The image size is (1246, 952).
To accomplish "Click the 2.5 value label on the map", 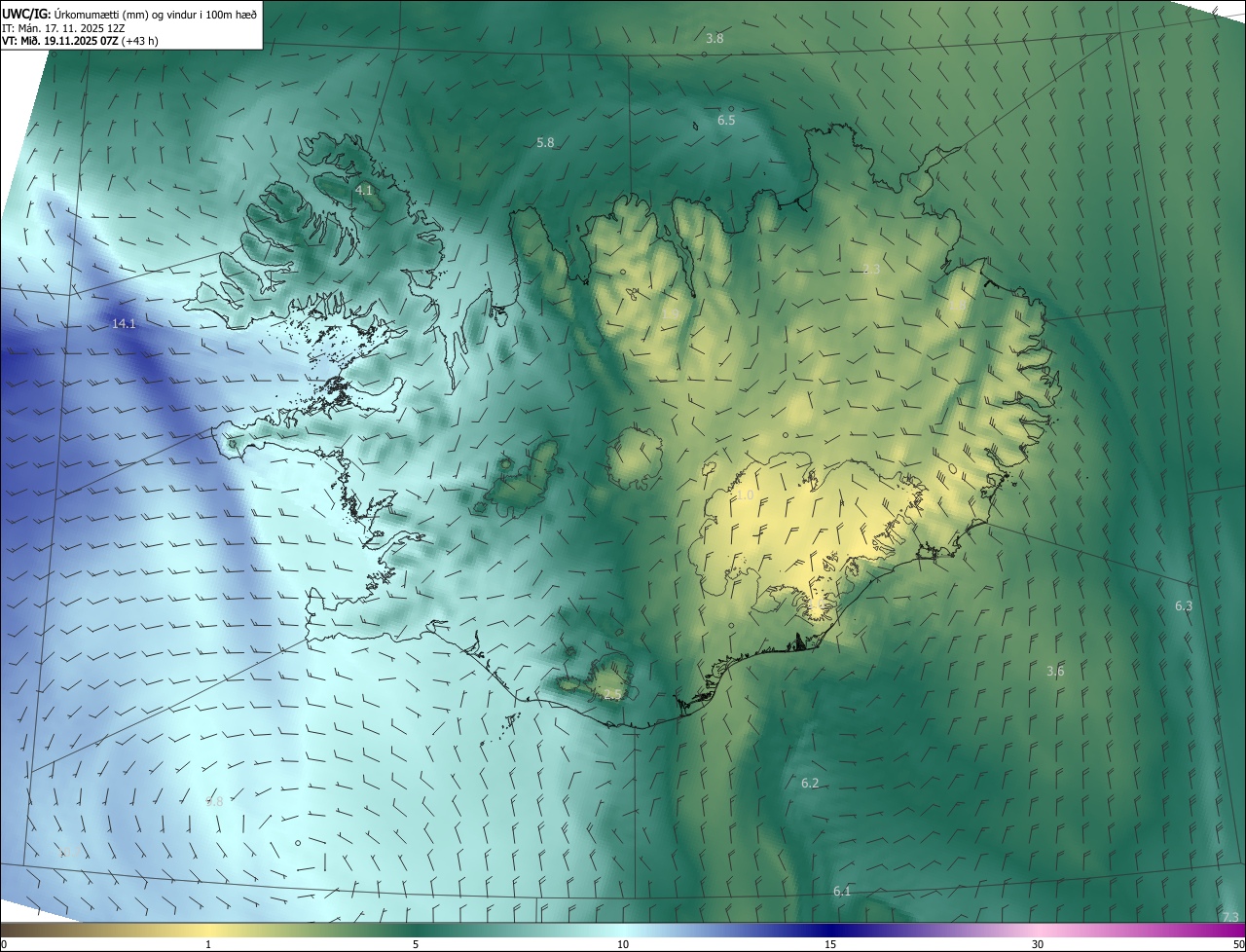I will [x=612, y=694].
